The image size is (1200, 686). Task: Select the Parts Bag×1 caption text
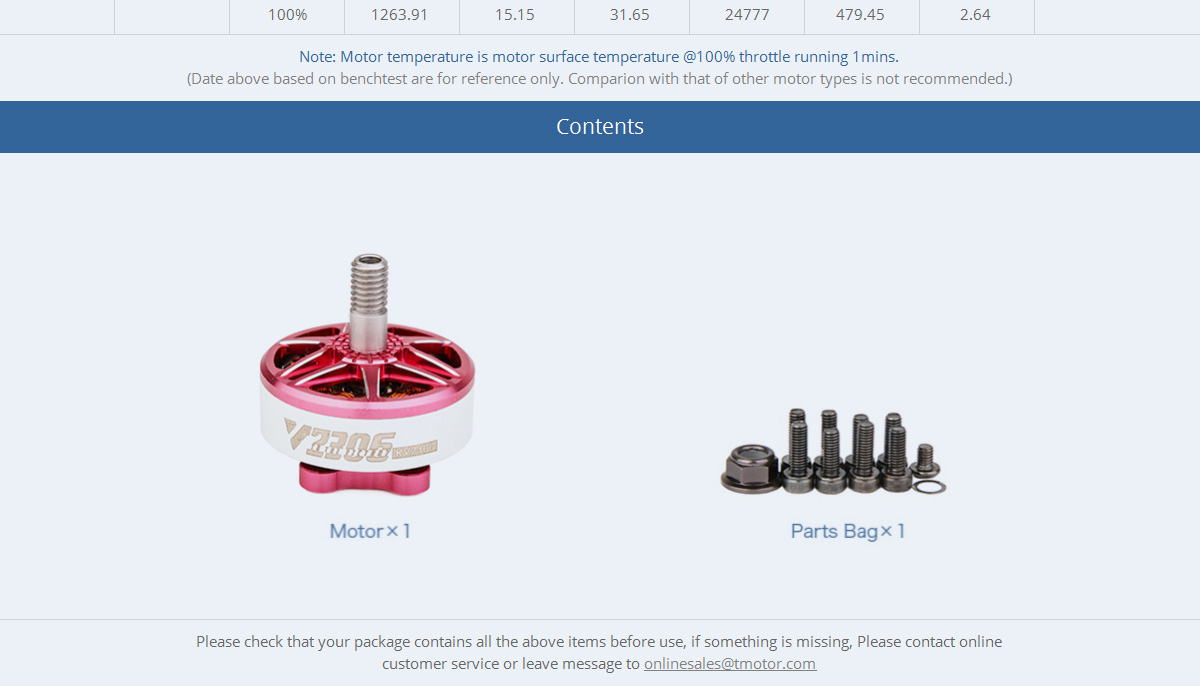848,531
